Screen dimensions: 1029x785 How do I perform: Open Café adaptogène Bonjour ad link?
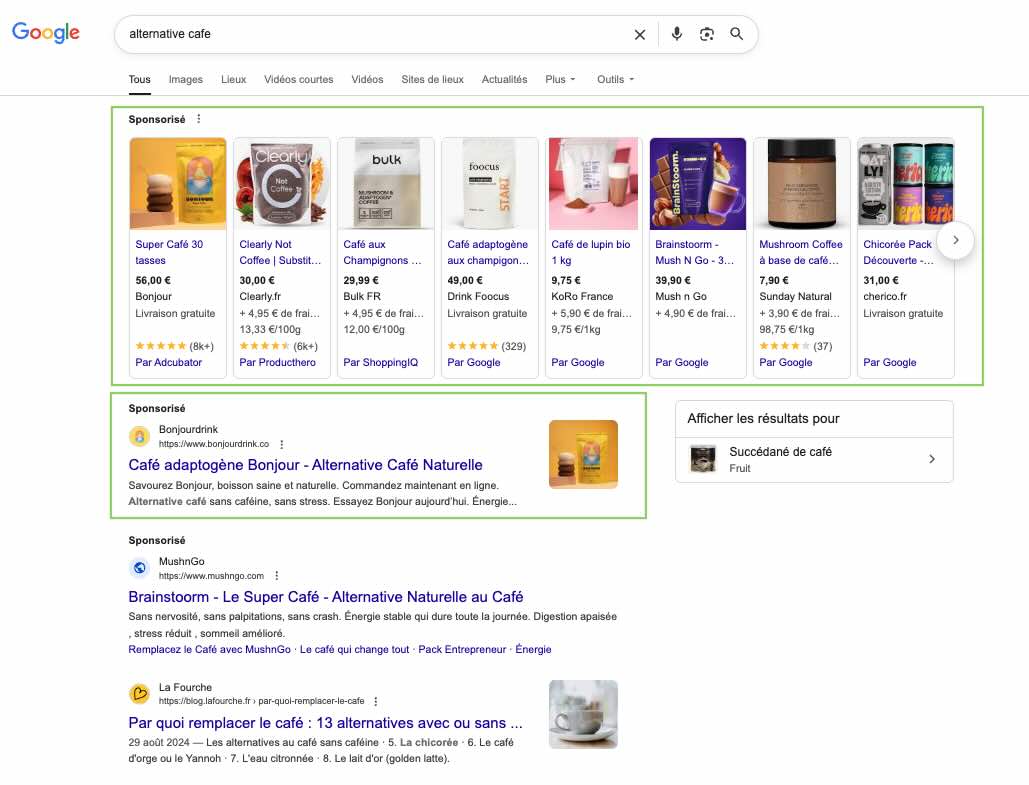pyautogui.click(x=305, y=465)
